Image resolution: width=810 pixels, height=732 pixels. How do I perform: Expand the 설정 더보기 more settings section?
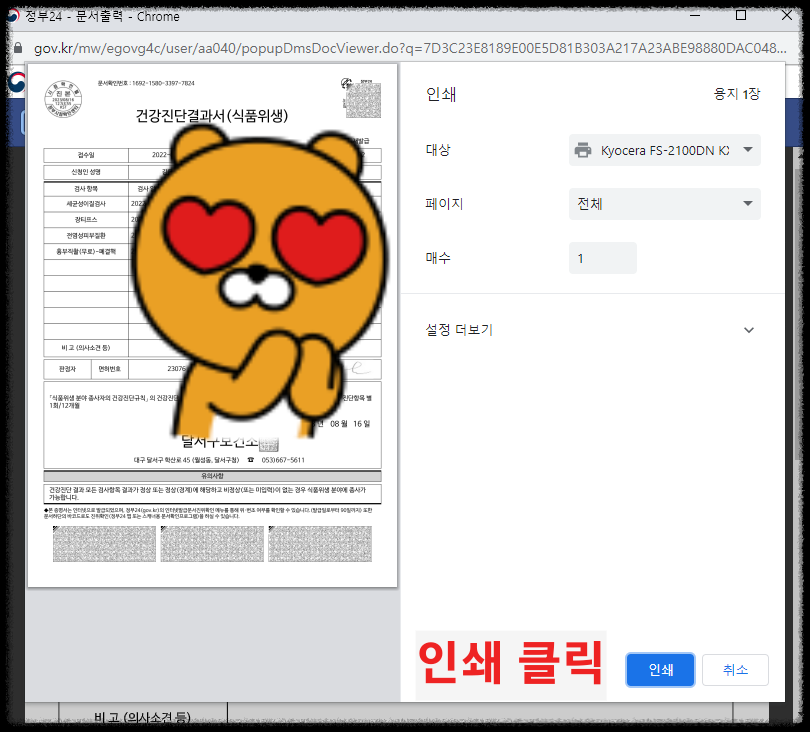[591, 330]
